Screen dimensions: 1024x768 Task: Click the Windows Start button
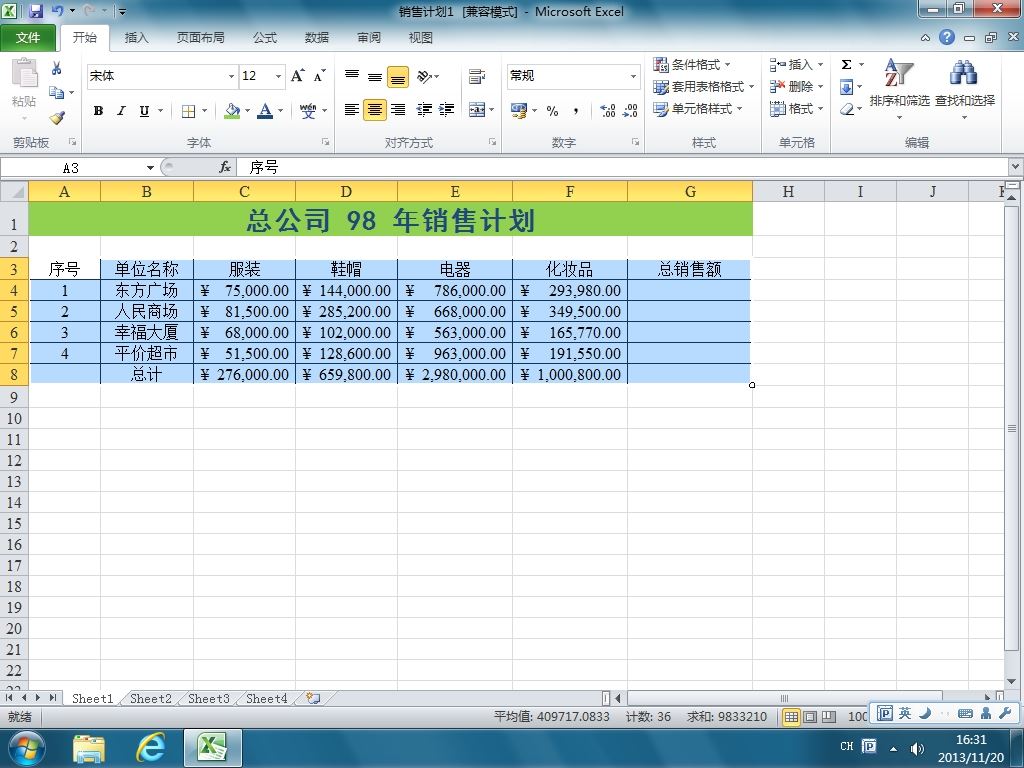(26, 748)
